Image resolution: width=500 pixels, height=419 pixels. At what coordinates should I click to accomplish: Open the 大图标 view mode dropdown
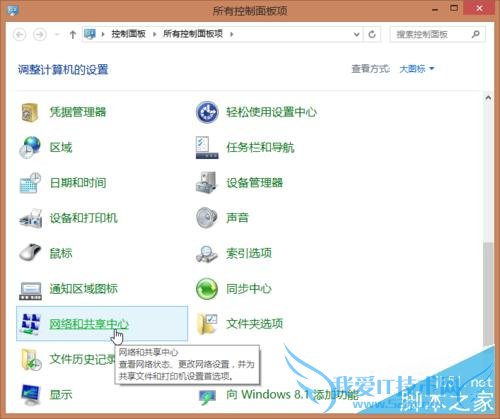click(x=417, y=69)
